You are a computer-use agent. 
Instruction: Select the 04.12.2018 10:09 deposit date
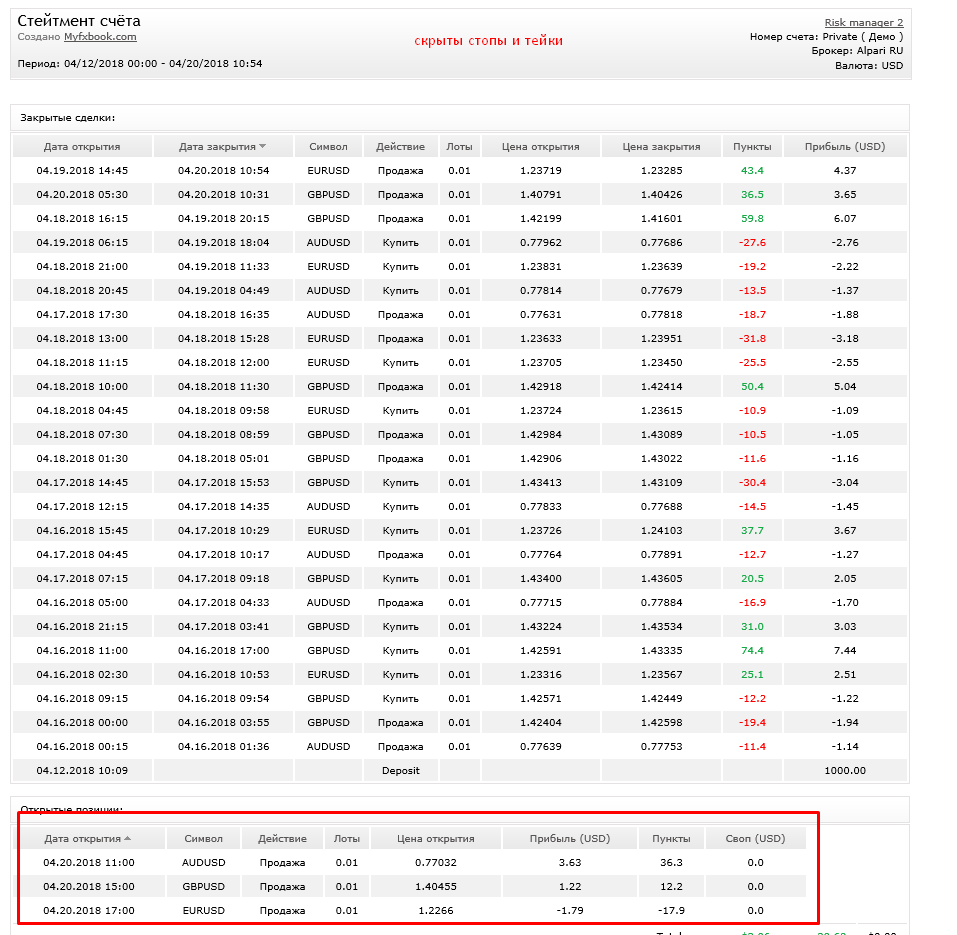click(x=82, y=771)
